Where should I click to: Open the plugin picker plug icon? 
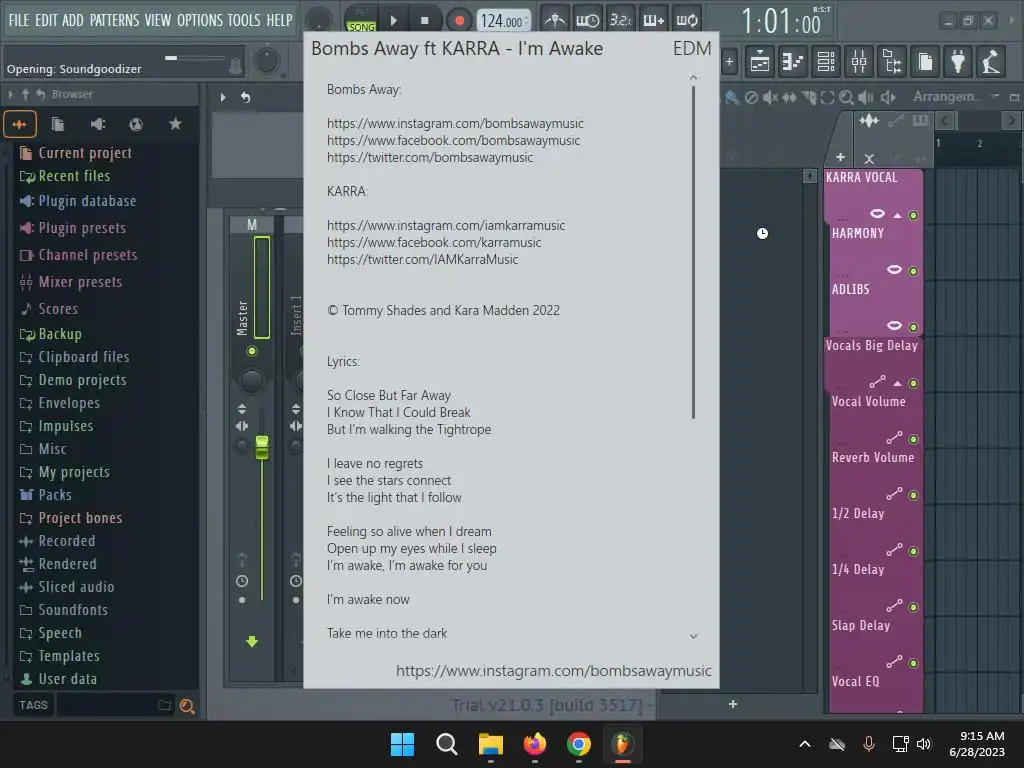pyautogui.click(x=958, y=62)
